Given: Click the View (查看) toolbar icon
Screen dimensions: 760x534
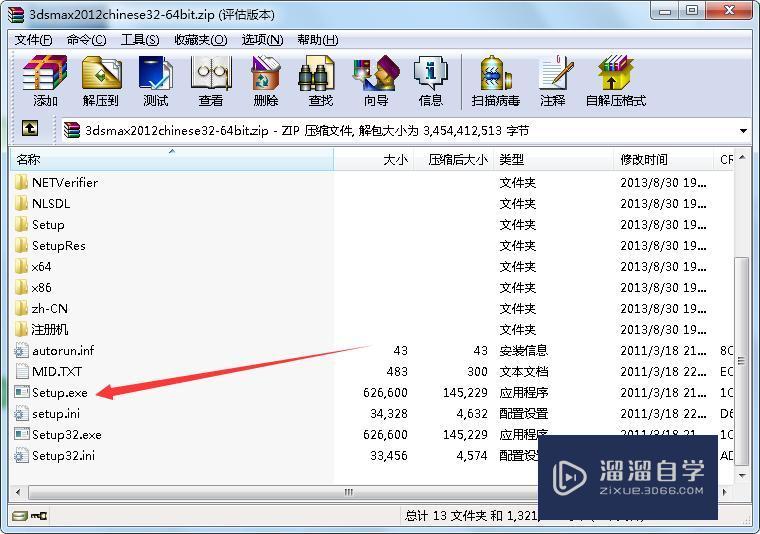Looking at the screenshot, I should [x=211, y=80].
